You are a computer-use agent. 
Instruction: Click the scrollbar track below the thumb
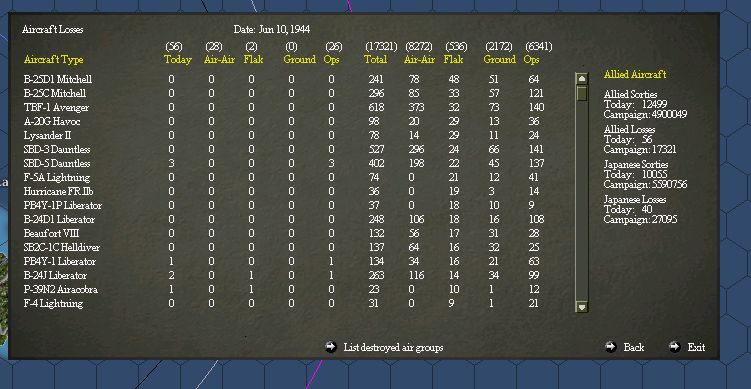click(x=582, y=201)
